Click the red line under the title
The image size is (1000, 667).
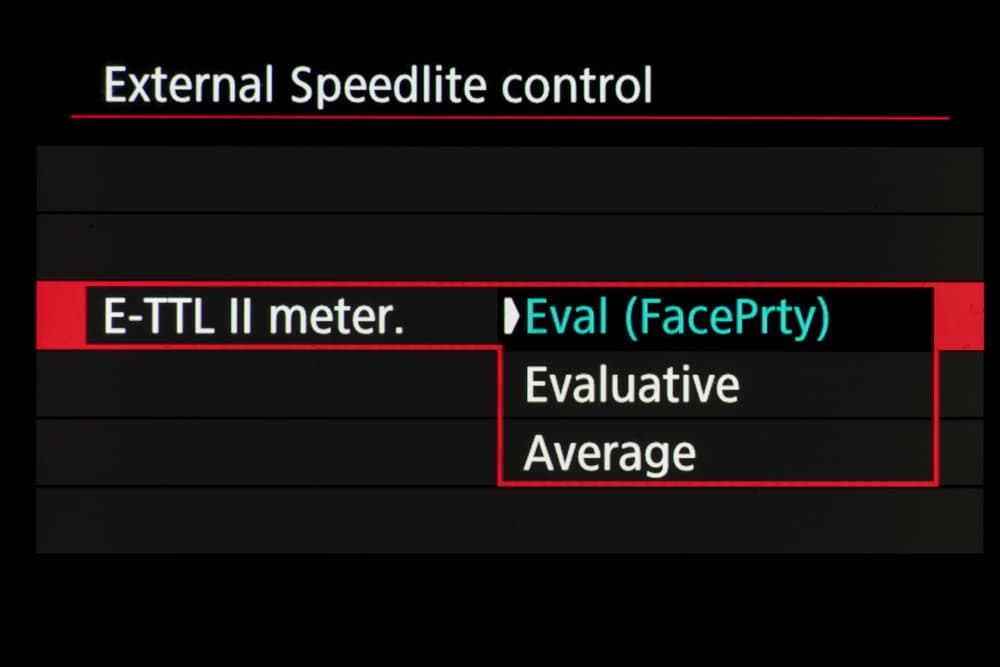(510, 118)
